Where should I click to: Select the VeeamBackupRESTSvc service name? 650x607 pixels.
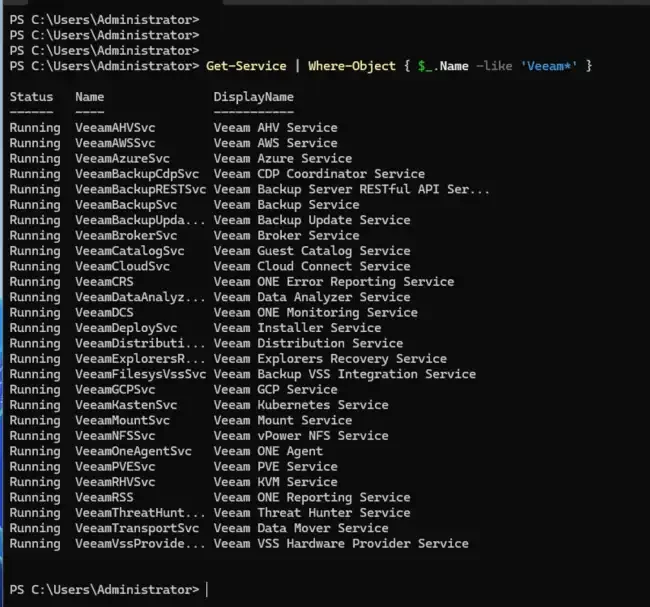pos(141,189)
